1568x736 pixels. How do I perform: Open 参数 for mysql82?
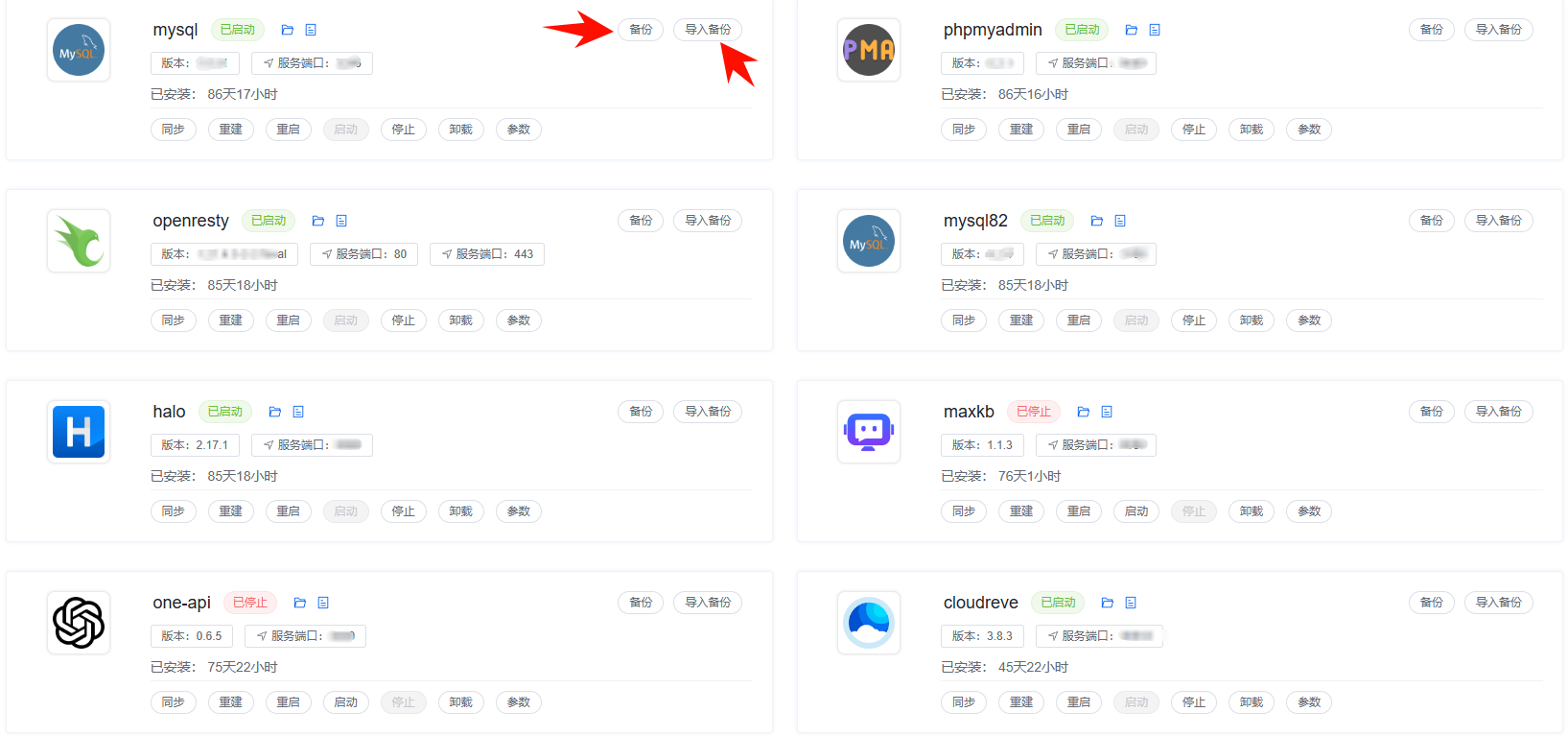pos(1309,321)
